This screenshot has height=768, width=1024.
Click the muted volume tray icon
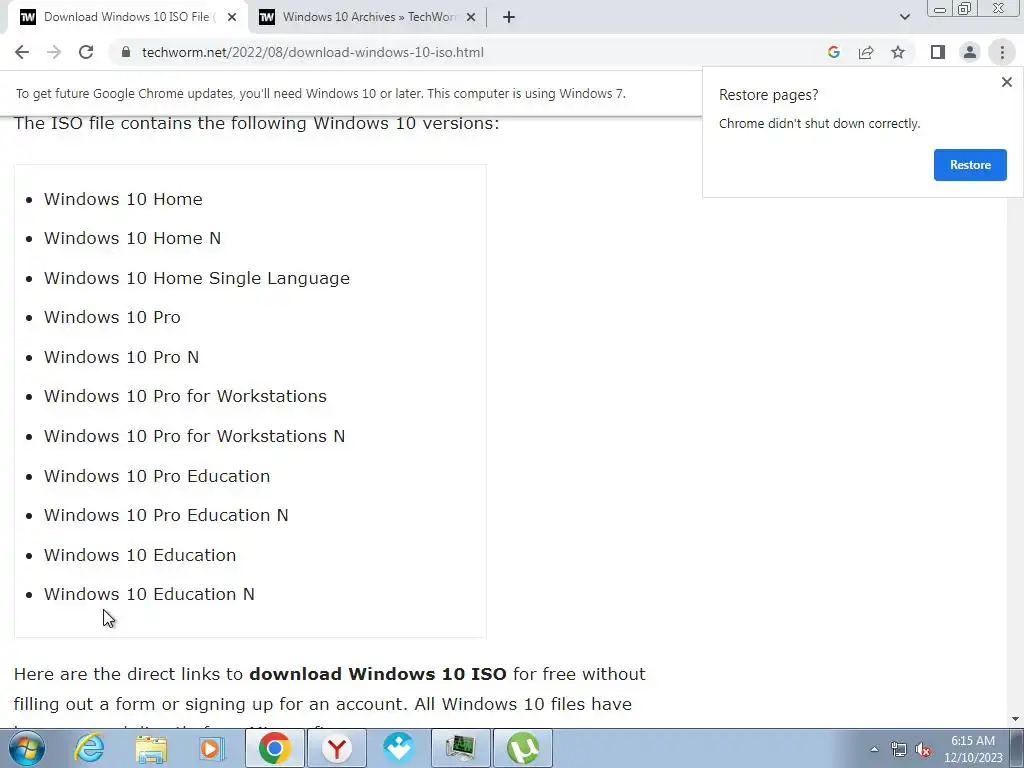923,749
